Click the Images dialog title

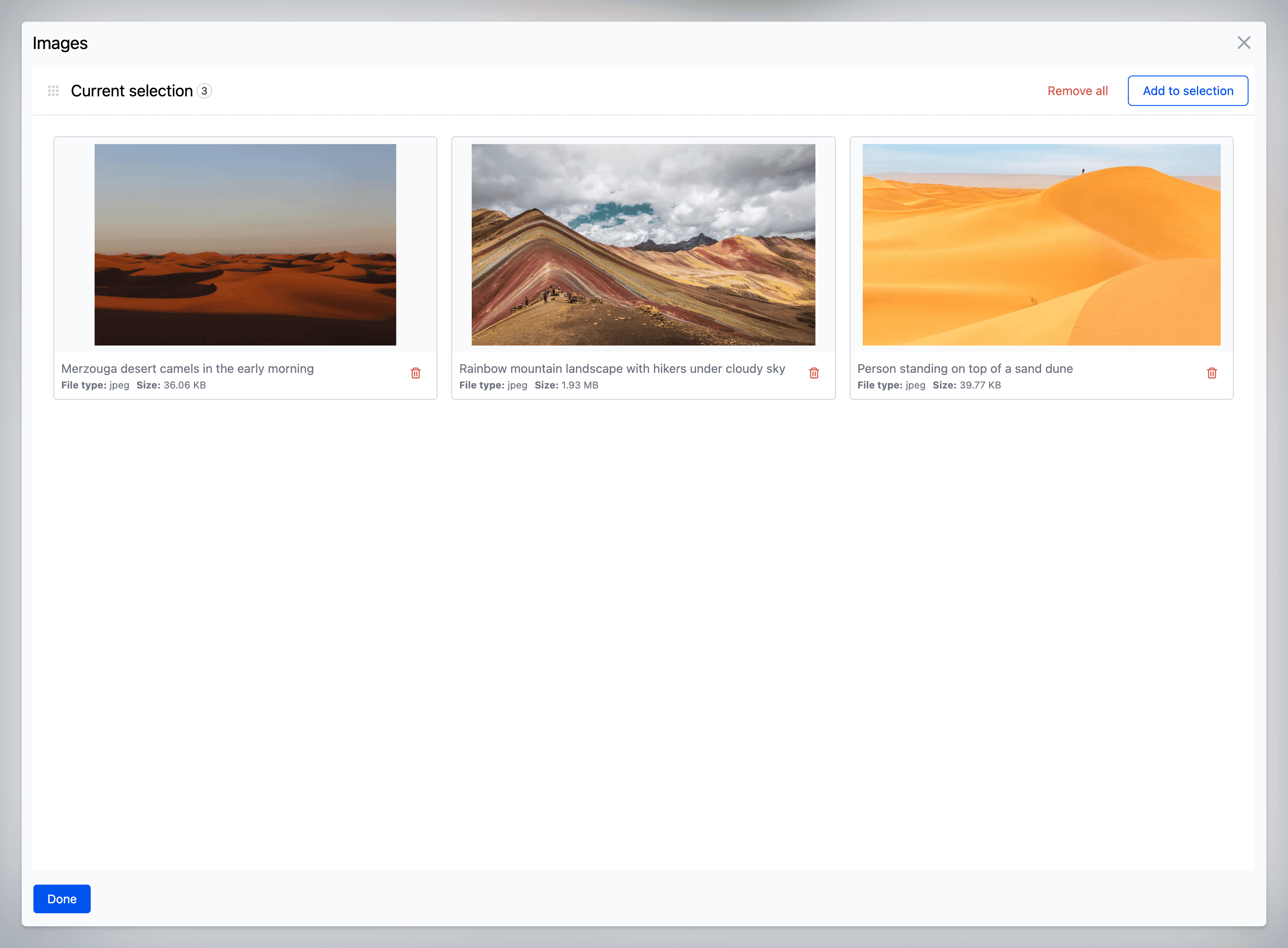(60, 43)
